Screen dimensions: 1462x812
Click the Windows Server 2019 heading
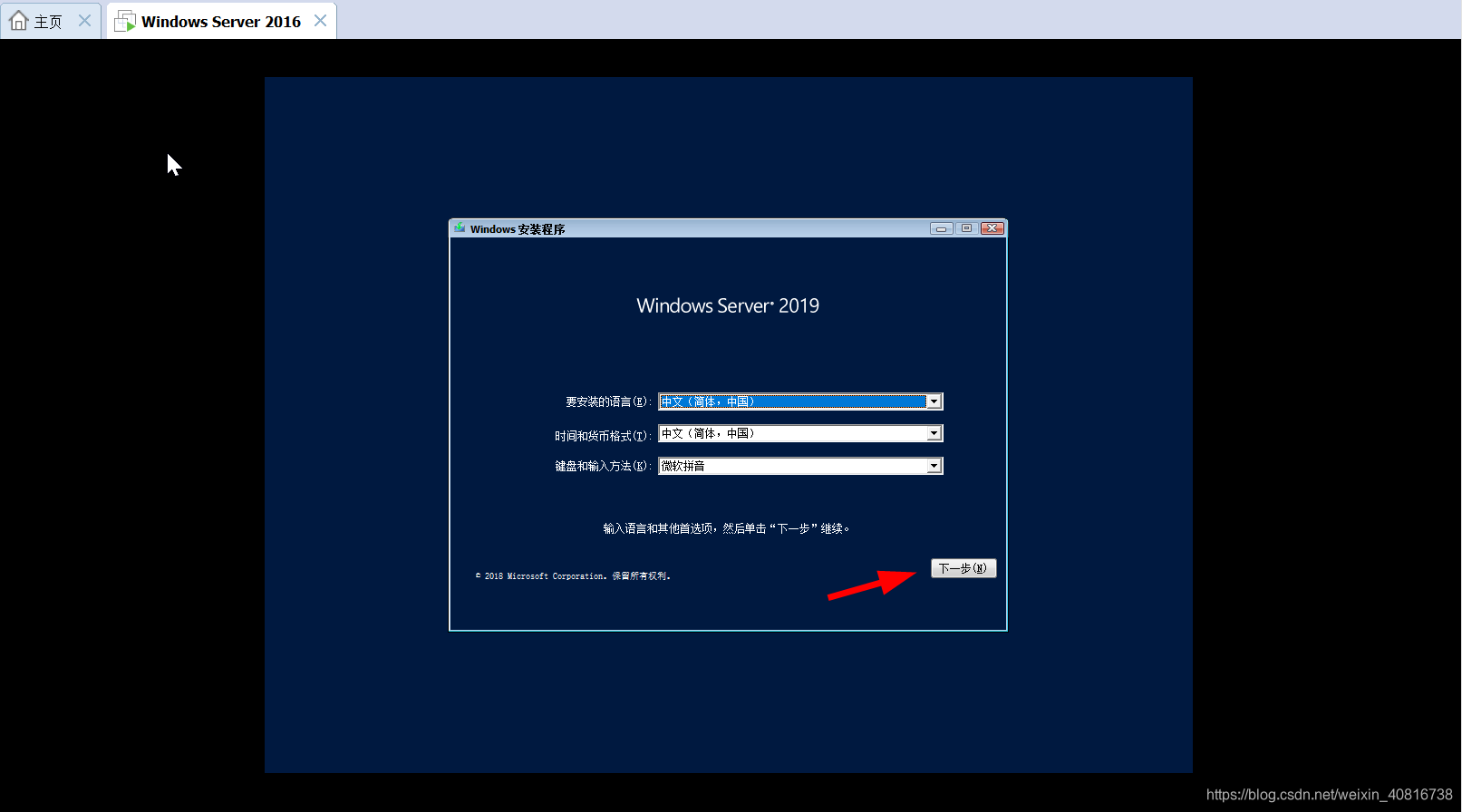(x=728, y=305)
